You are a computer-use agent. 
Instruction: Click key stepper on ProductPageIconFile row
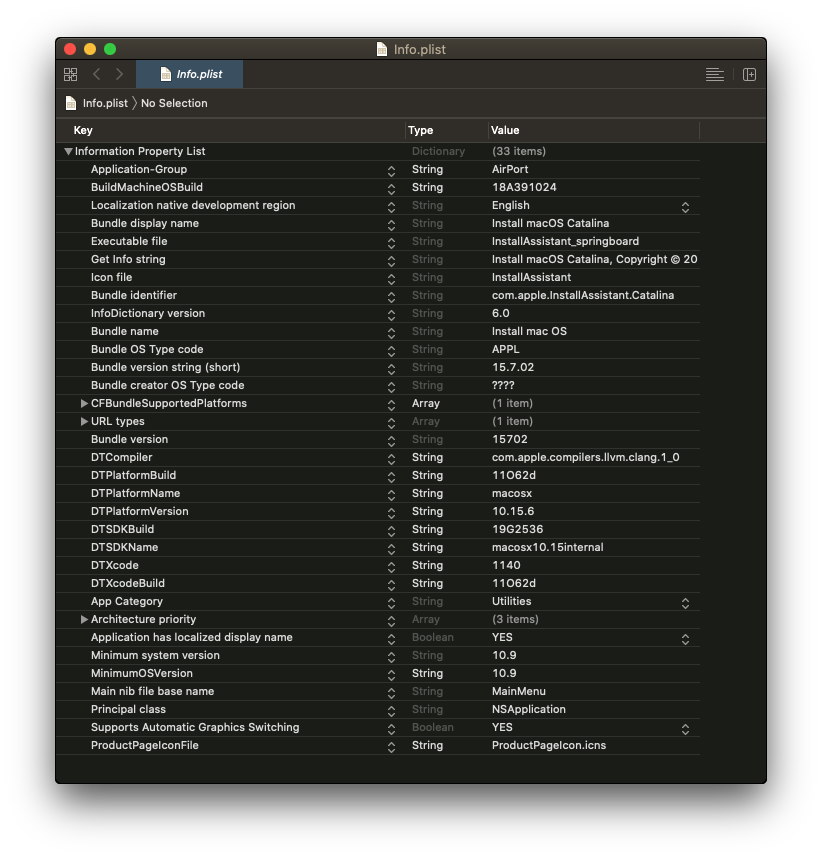pos(391,747)
